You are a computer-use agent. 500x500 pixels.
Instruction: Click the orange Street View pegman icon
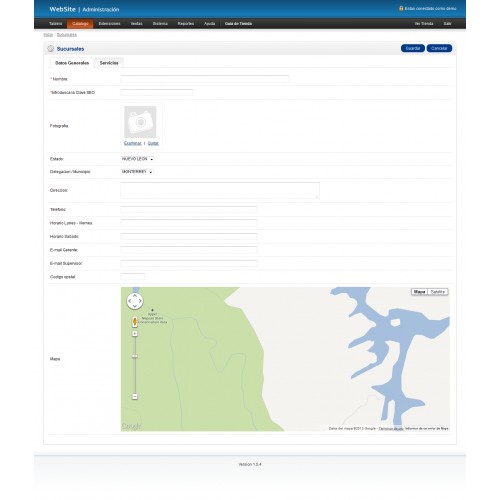coord(135,322)
